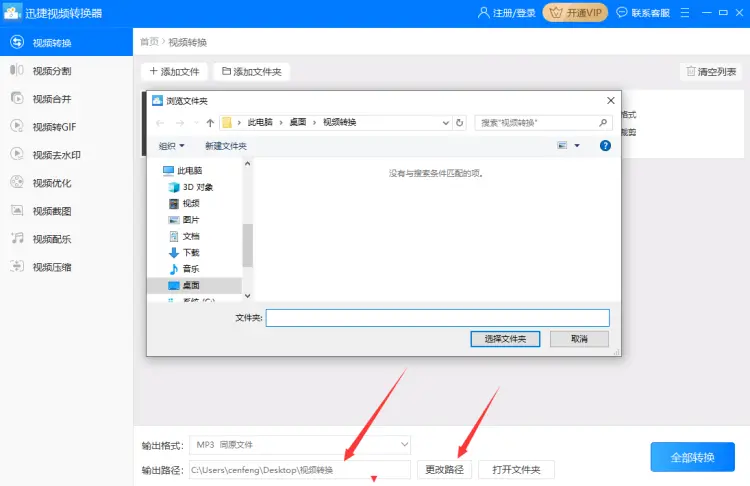Click the 视频截图 sidebar icon
This screenshot has height=486, width=750.
[x=17, y=210]
